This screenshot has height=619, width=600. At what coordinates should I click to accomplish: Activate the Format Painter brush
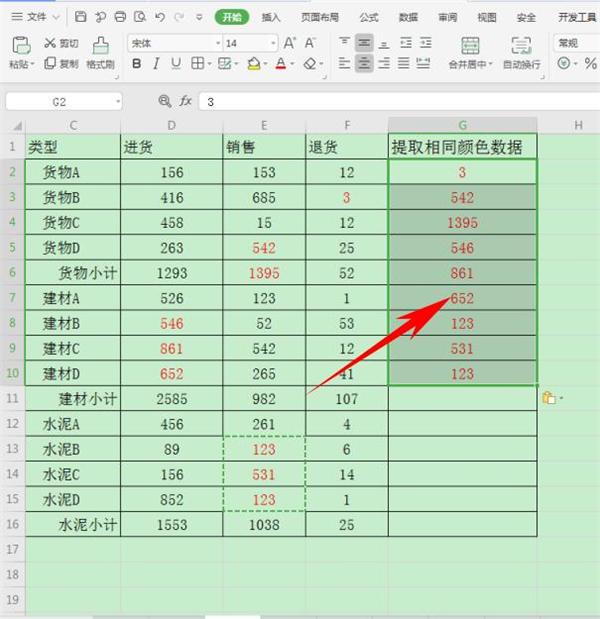click(101, 46)
